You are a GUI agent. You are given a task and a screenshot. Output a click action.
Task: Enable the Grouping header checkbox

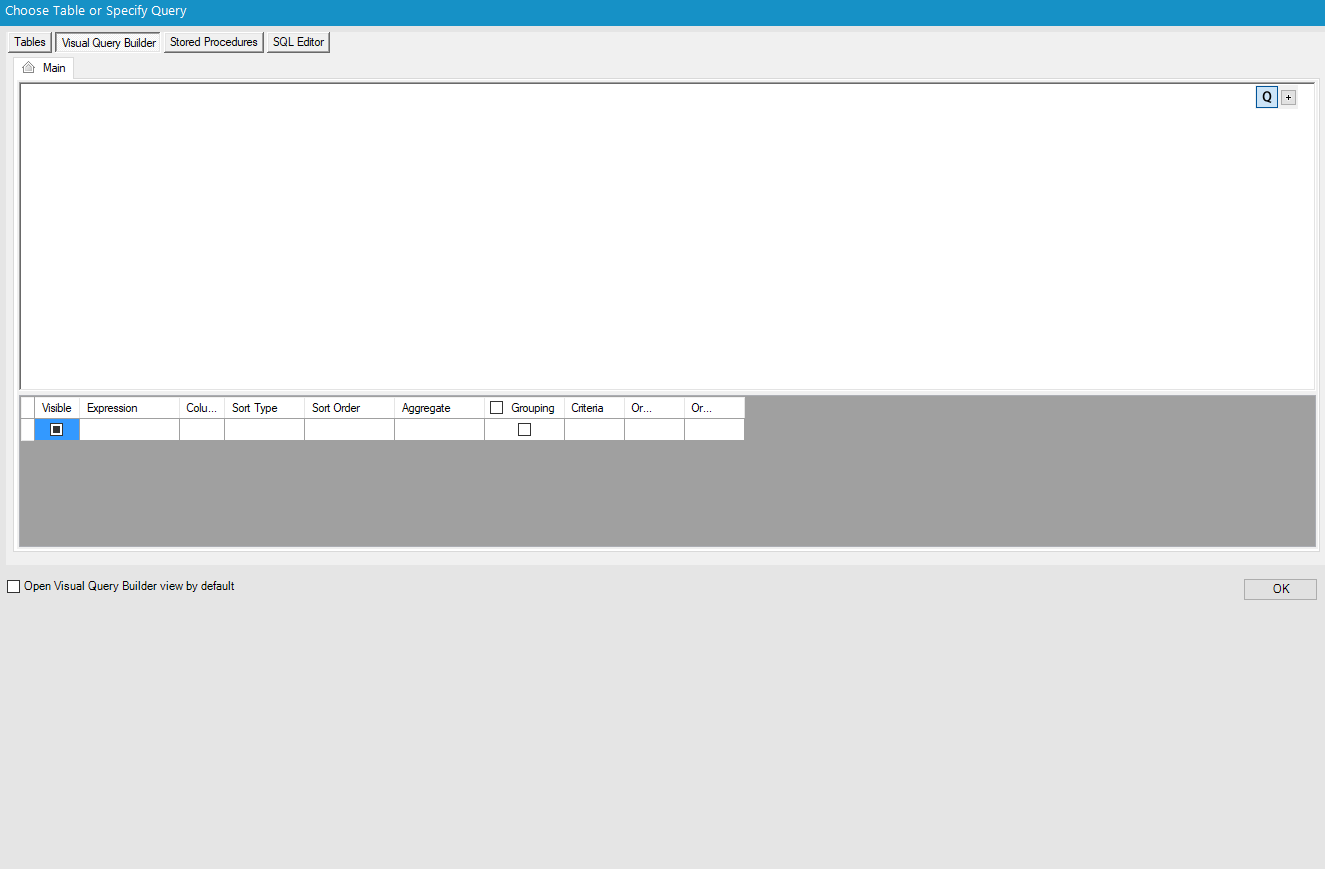coord(496,407)
